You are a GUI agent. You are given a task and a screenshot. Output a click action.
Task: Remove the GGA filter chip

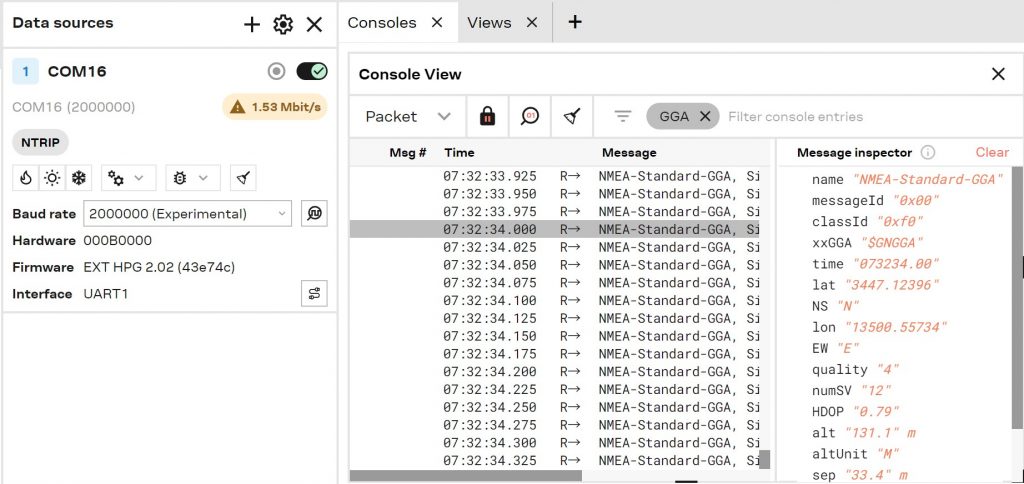click(x=705, y=116)
